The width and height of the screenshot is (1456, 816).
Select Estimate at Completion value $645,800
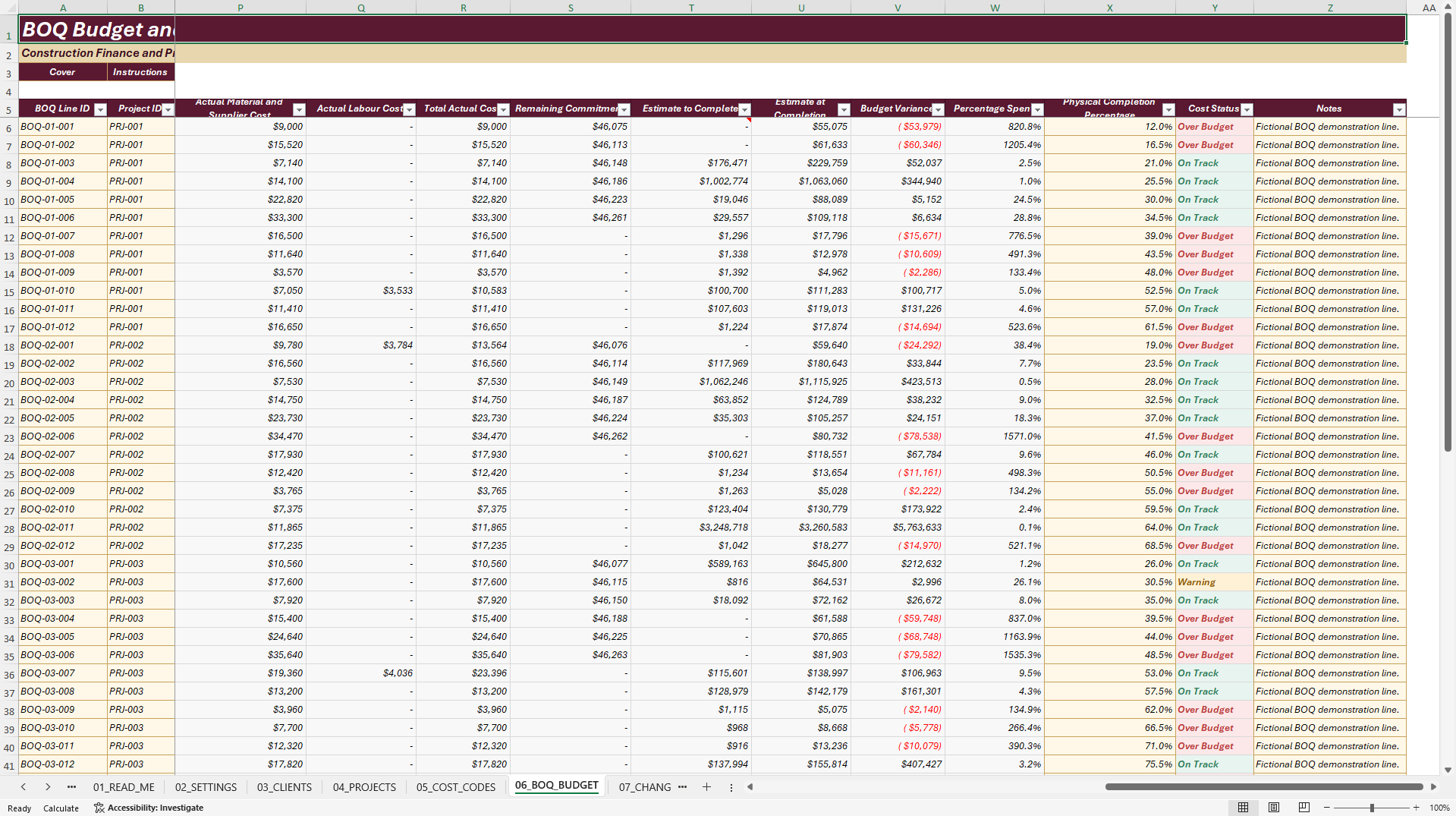click(801, 564)
